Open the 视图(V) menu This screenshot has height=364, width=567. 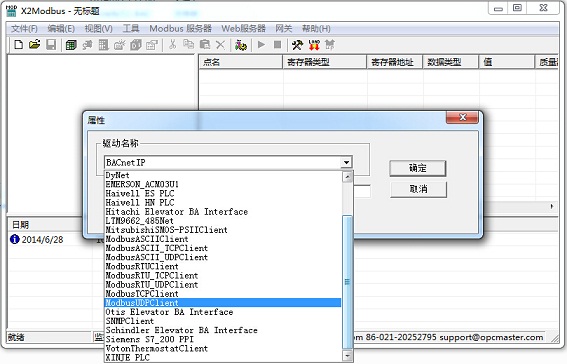98,29
